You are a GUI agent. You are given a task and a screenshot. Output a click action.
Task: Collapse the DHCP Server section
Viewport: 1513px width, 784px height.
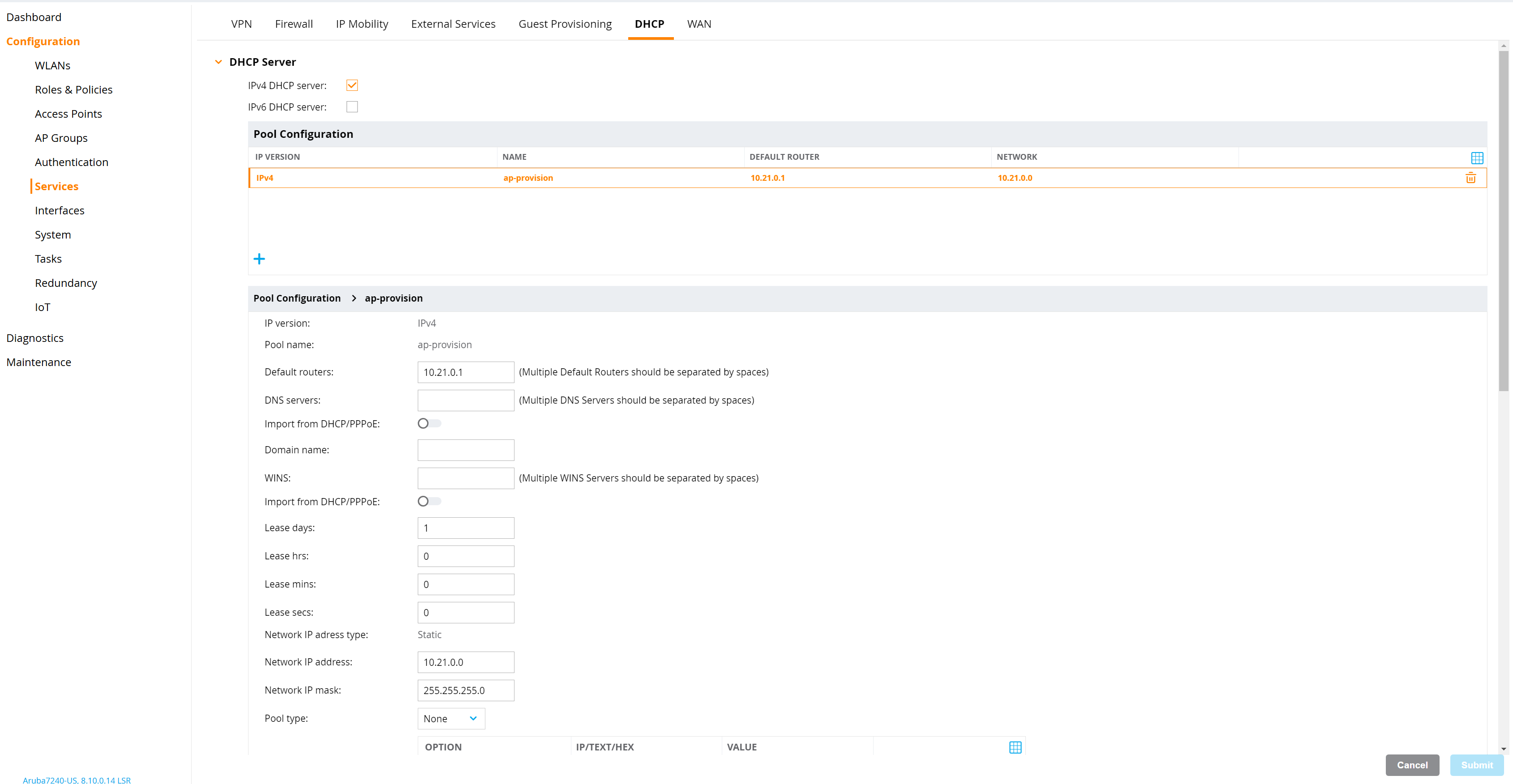[x=219, y=62]
